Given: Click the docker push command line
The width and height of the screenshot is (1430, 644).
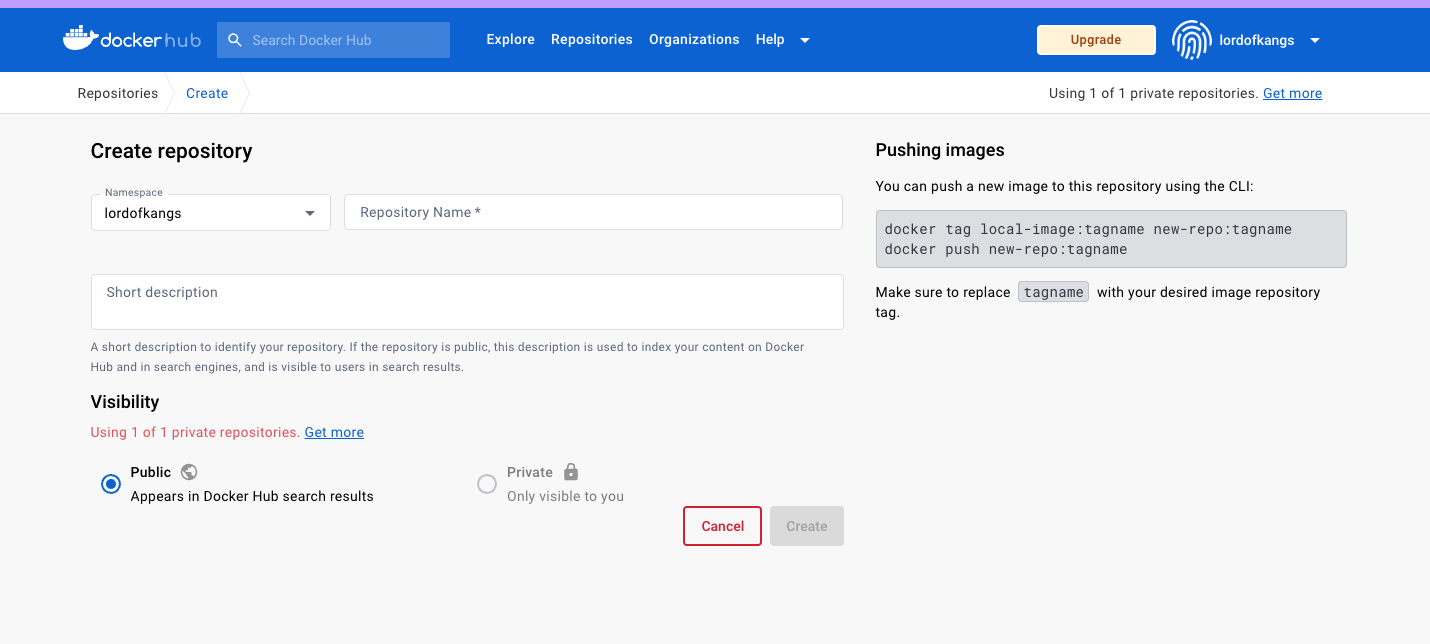Looking at the screenshot, I should 1006,249.
